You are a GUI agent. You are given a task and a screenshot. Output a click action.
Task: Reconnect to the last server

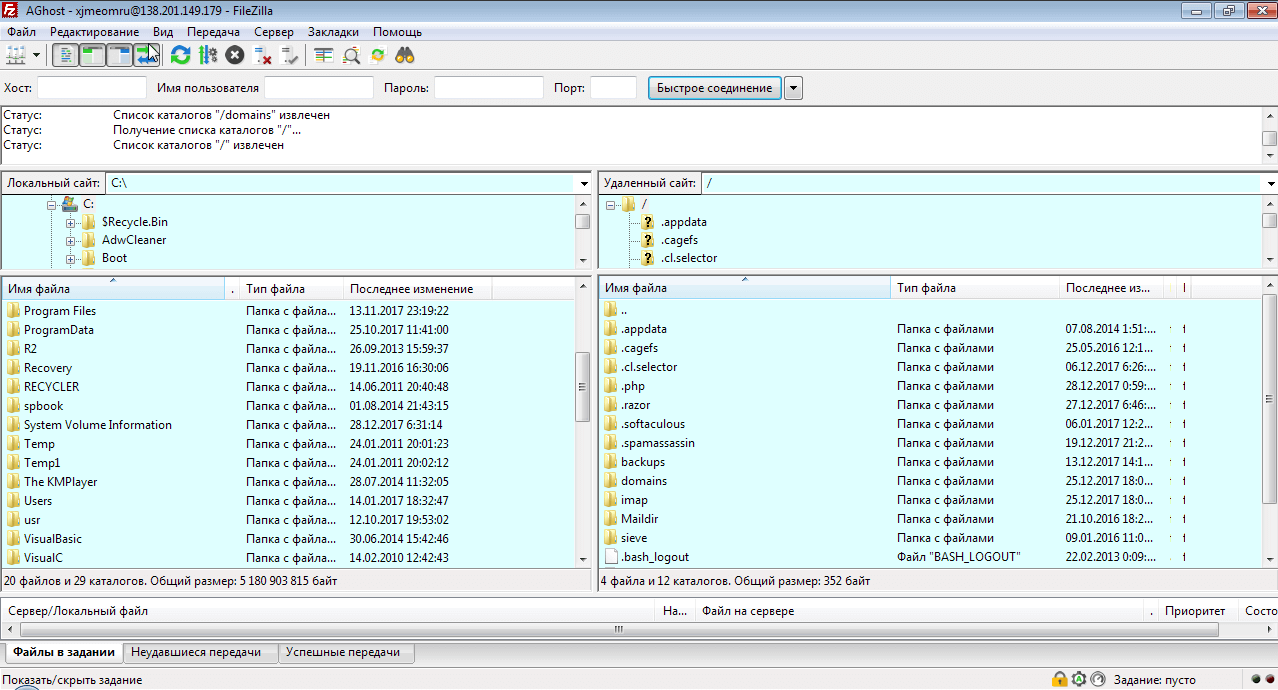click(x=290, y=55)
